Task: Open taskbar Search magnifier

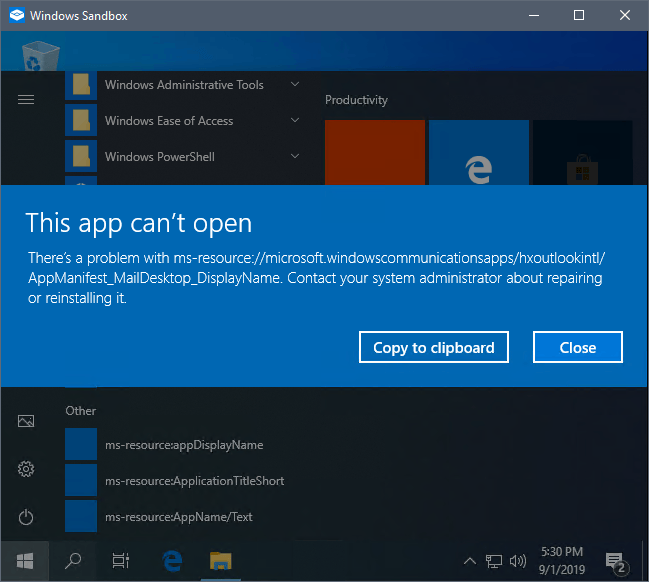Action: coord(73,561)
